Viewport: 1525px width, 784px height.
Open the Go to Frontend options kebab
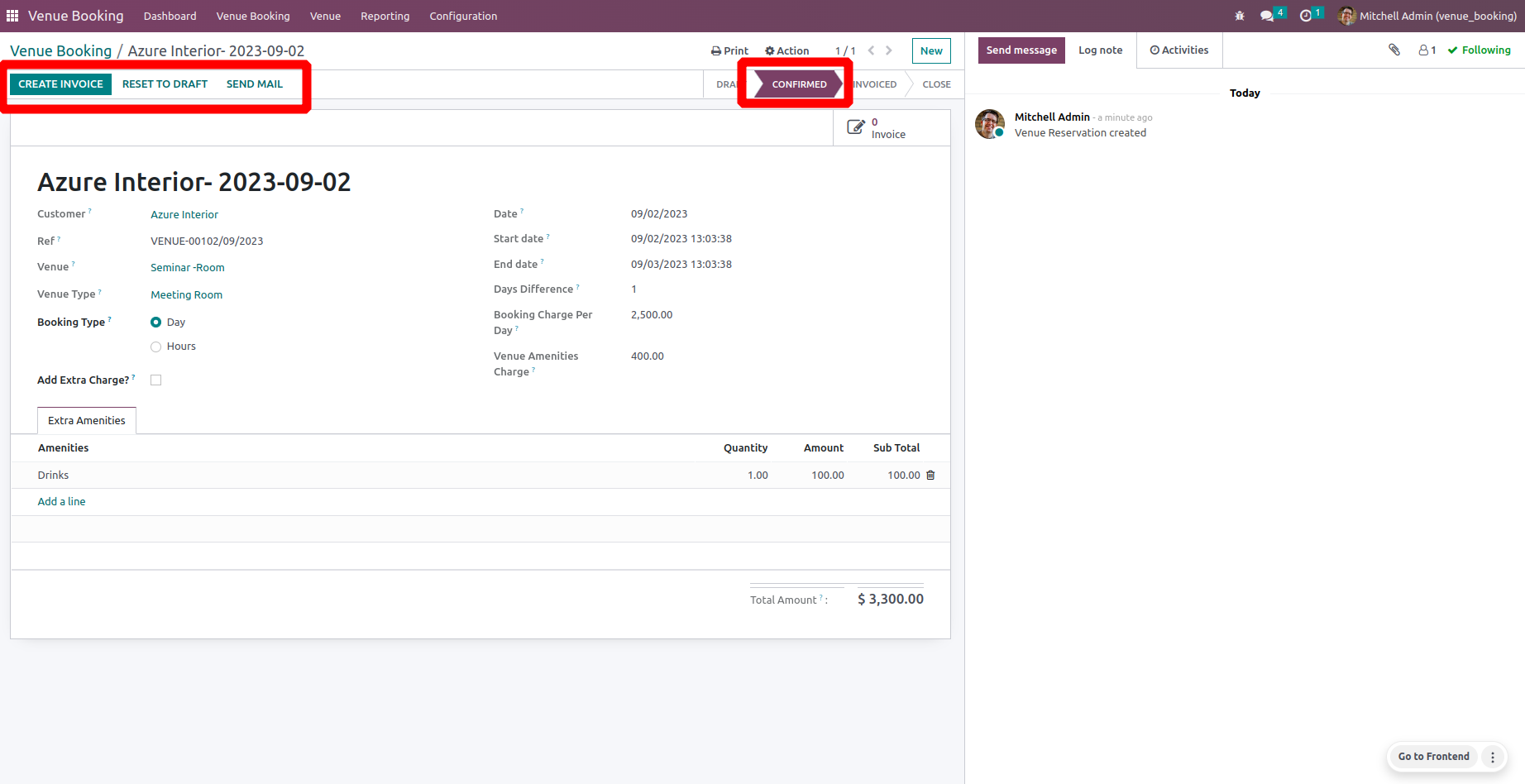pos(1493,757)
